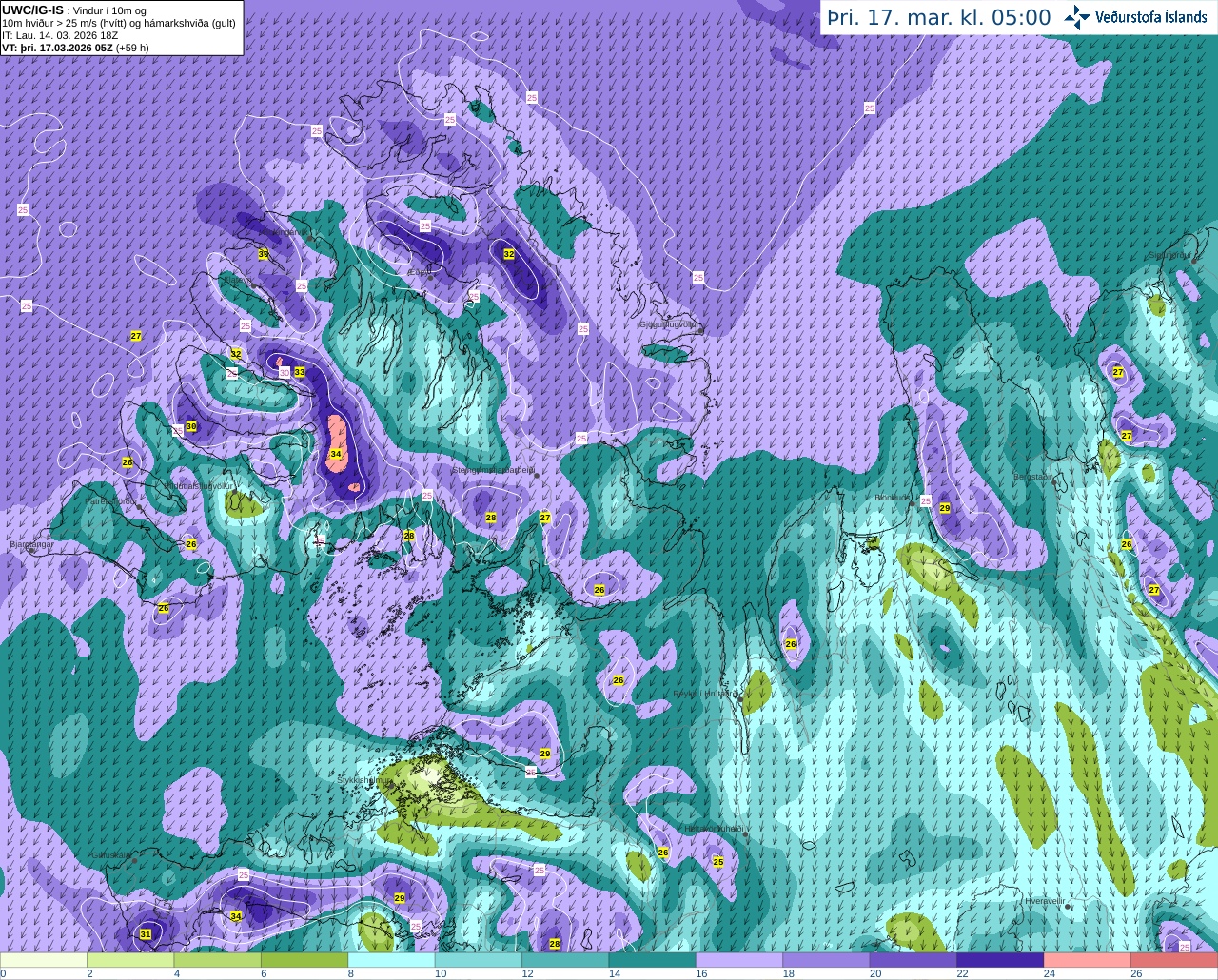1218x980 pixels.
Task: Click the yellow gust label 30 above Bíldudalsflugvöllur
Action: point(190,426)
